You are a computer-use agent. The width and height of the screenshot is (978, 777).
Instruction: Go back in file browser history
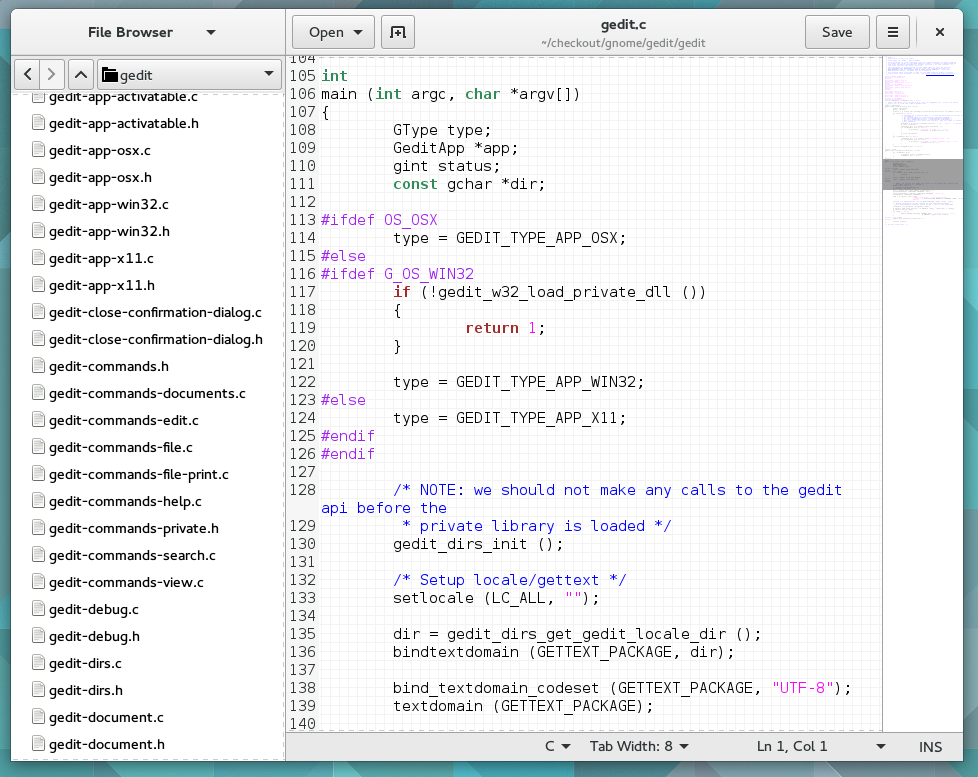click(27, 75)
